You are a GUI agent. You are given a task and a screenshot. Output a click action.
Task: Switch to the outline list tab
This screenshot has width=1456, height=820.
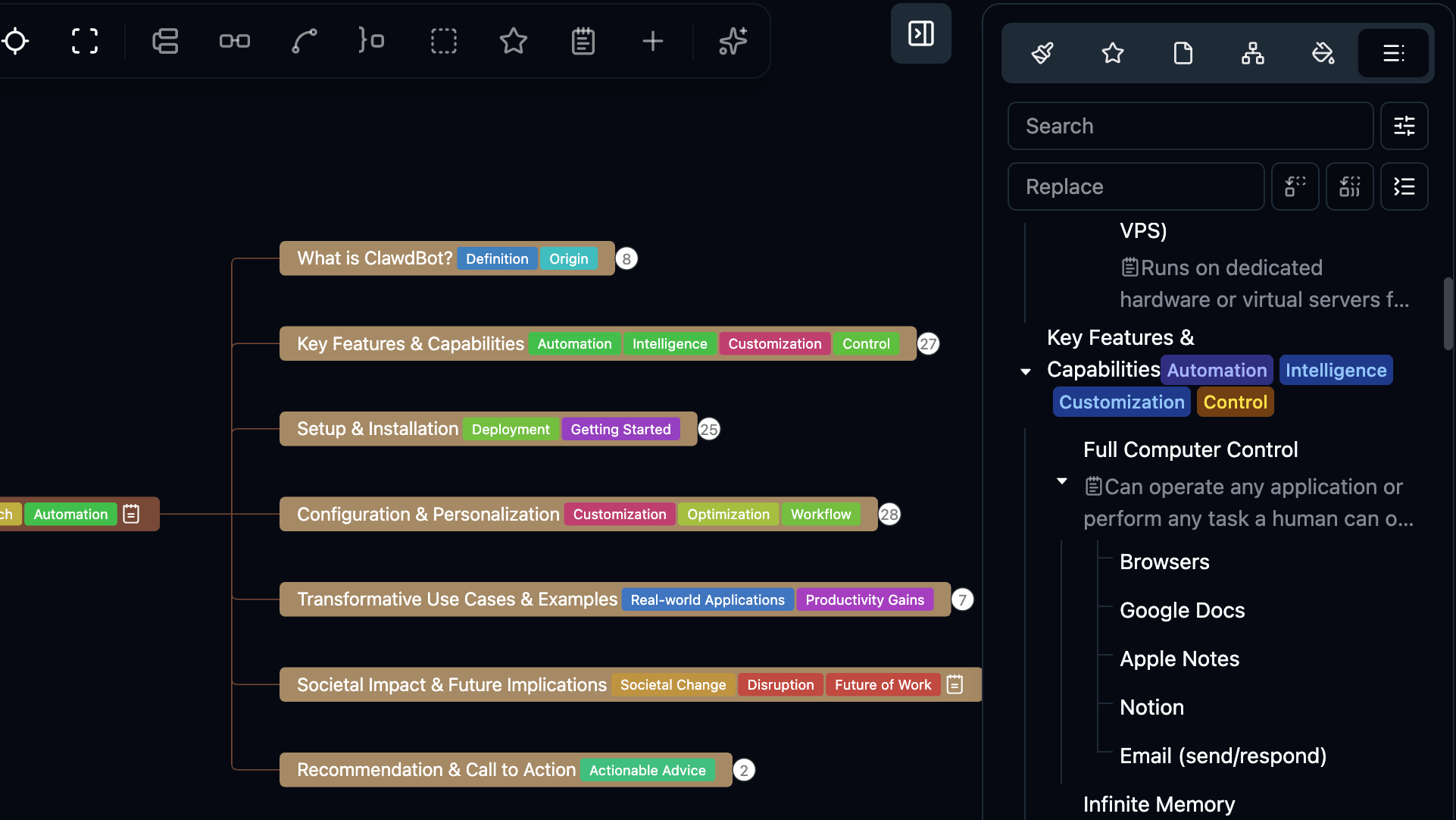coord(1393,53)
